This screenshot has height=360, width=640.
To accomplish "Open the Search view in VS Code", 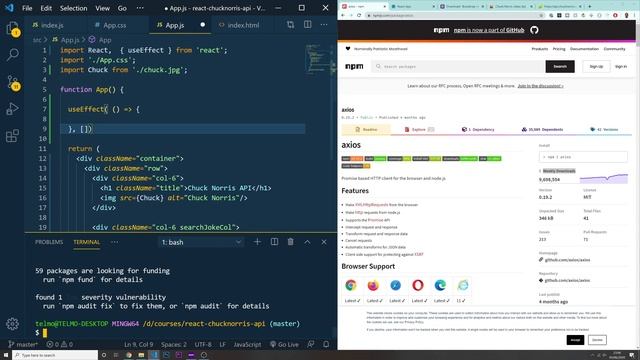I will tap(12, 54).
